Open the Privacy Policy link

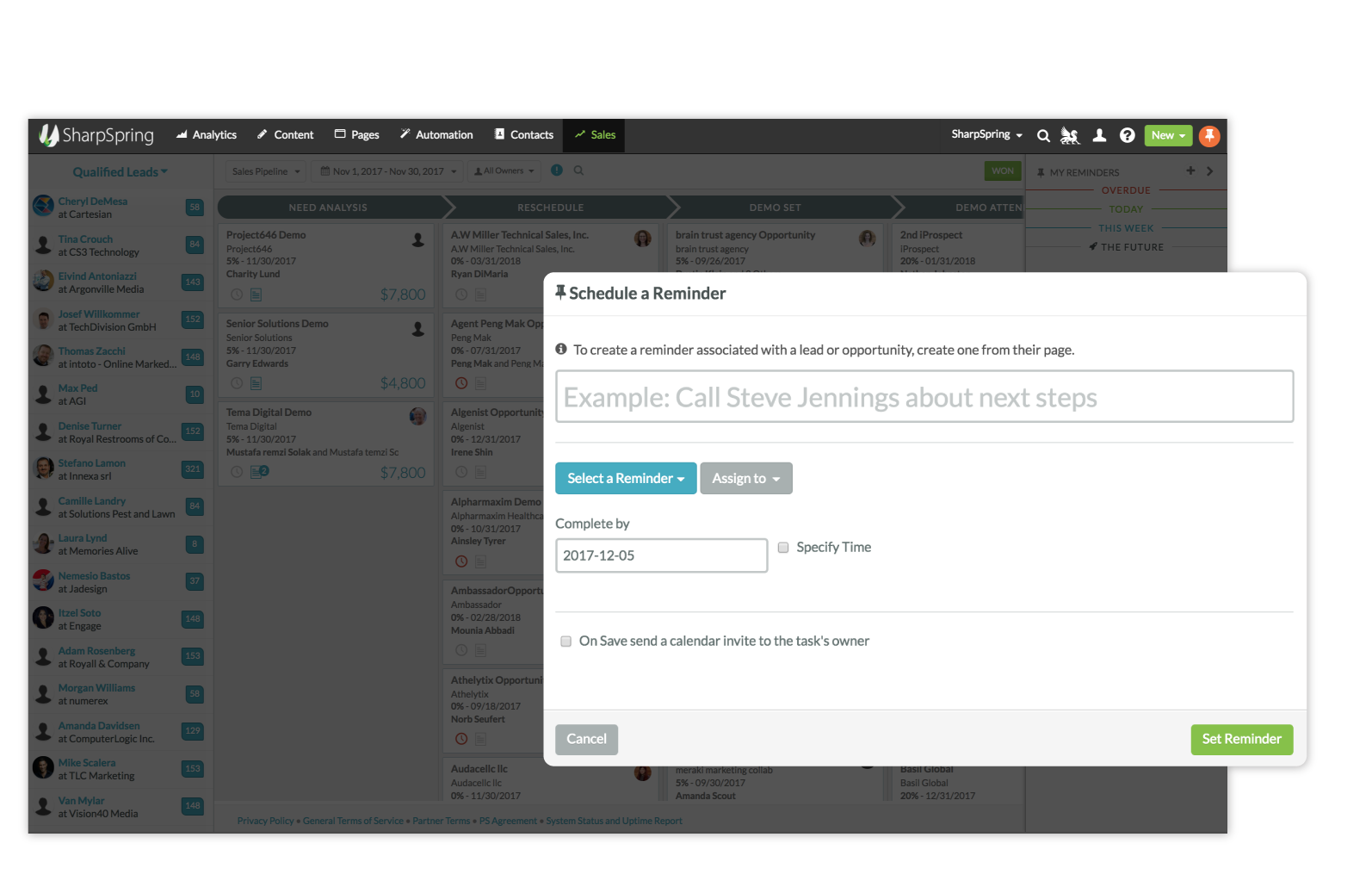pyautogui.click(x=266, y=822)
